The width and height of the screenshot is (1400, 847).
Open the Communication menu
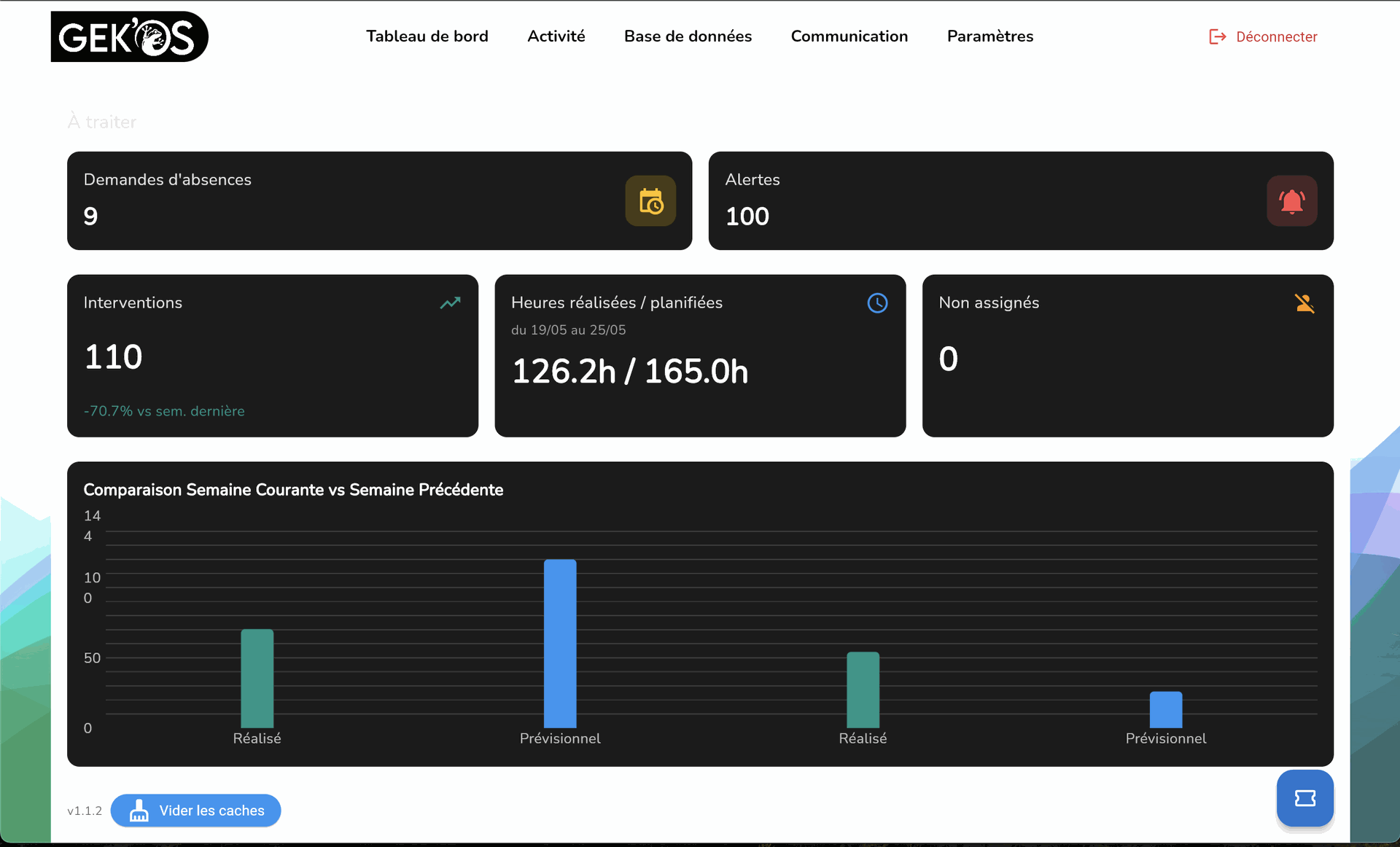coord(849,36)
